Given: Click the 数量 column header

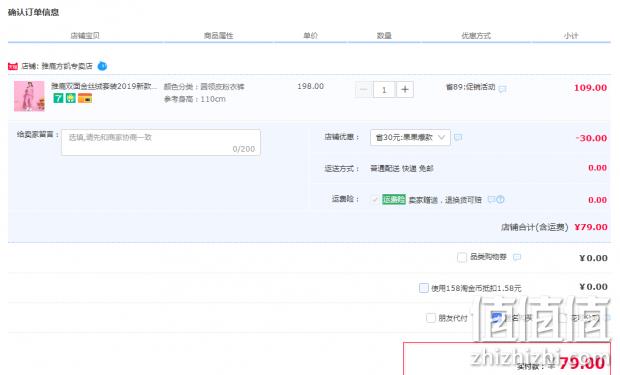Looking at the screenshot, I should [x=384, y=36].
